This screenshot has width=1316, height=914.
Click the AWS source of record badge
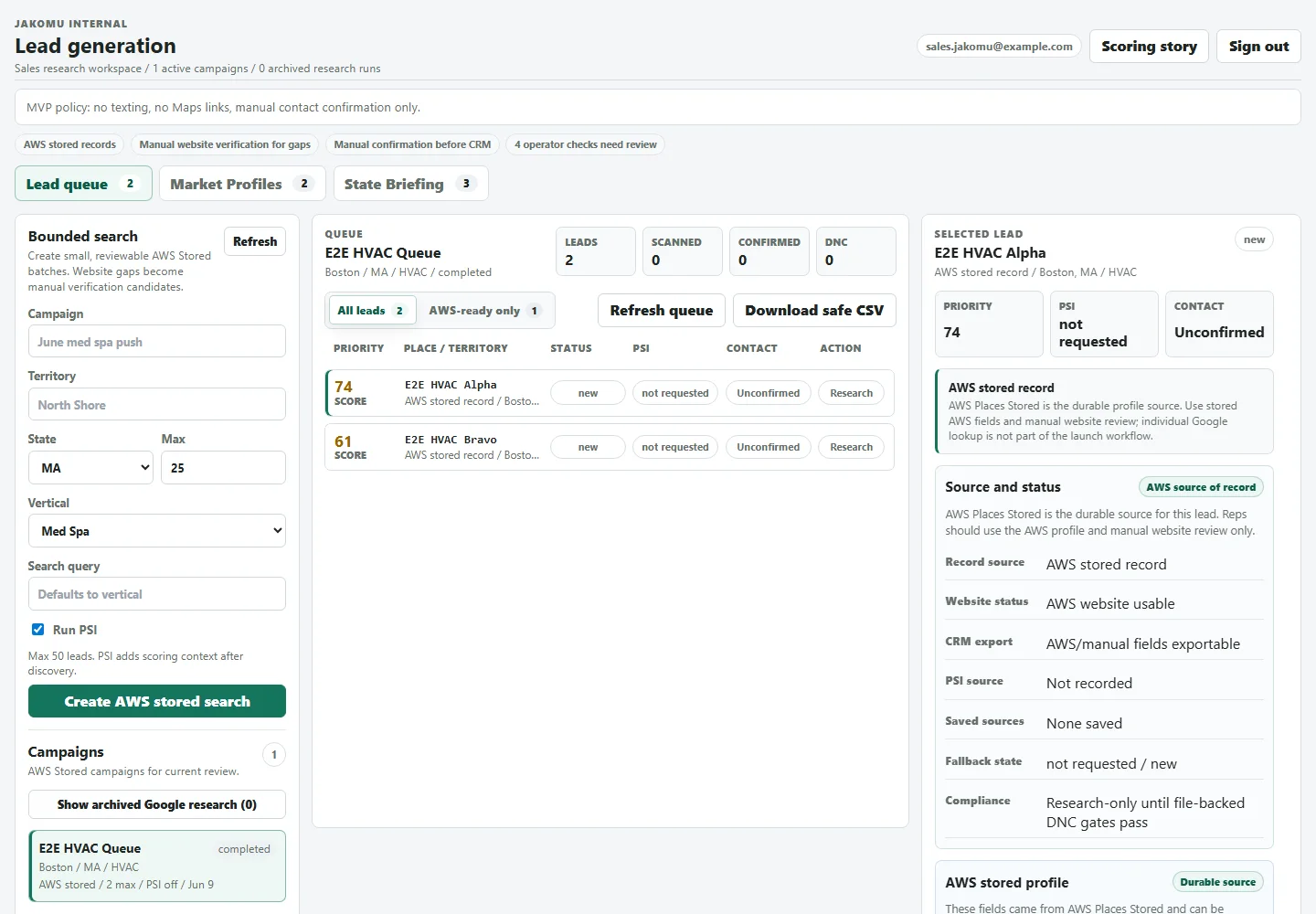tap(1201, 487)
